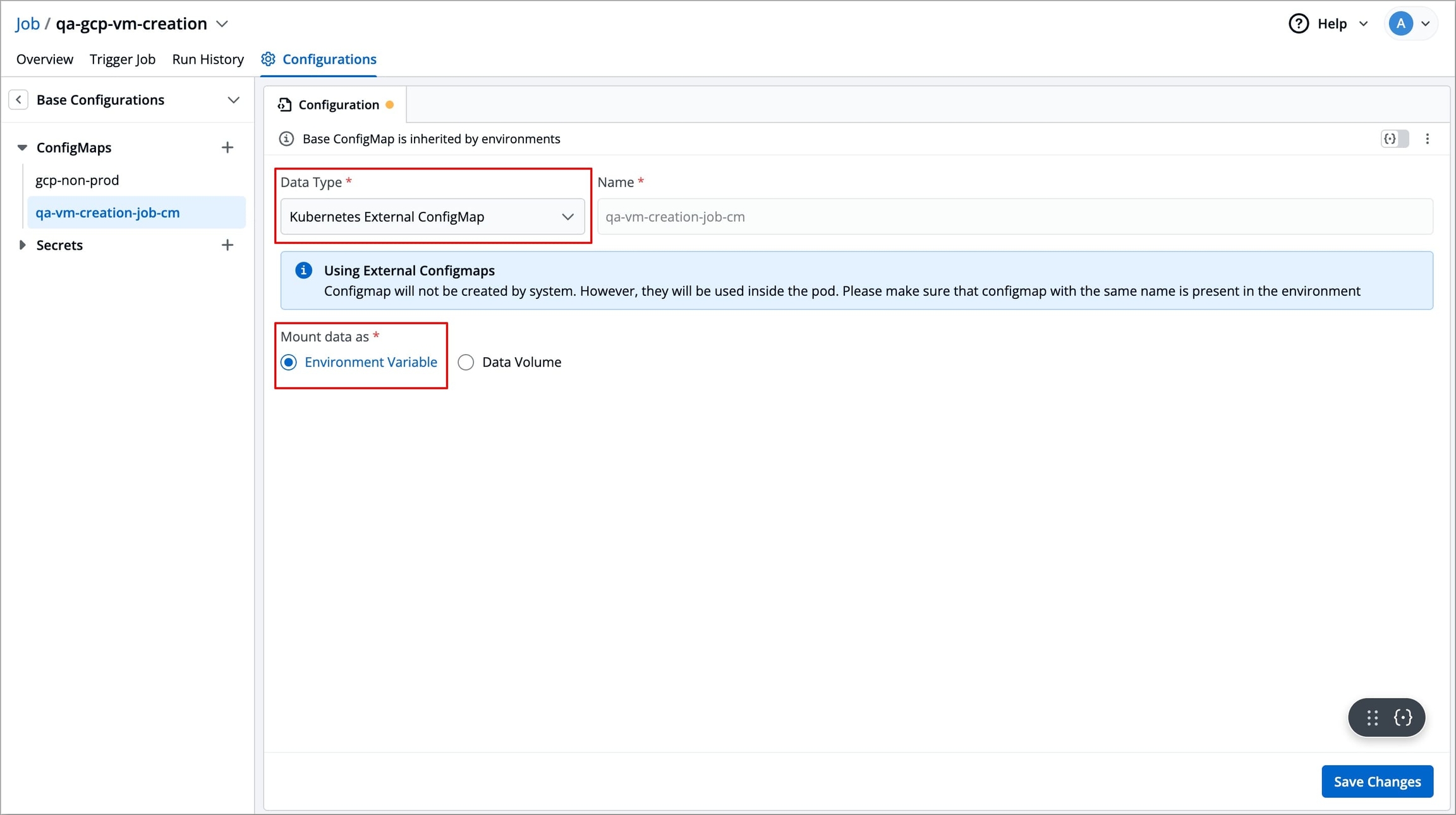The width and height of the screenshot is (1456, 815).
Task: Click the user avatar A icon
Action: tap(1401, 23)
